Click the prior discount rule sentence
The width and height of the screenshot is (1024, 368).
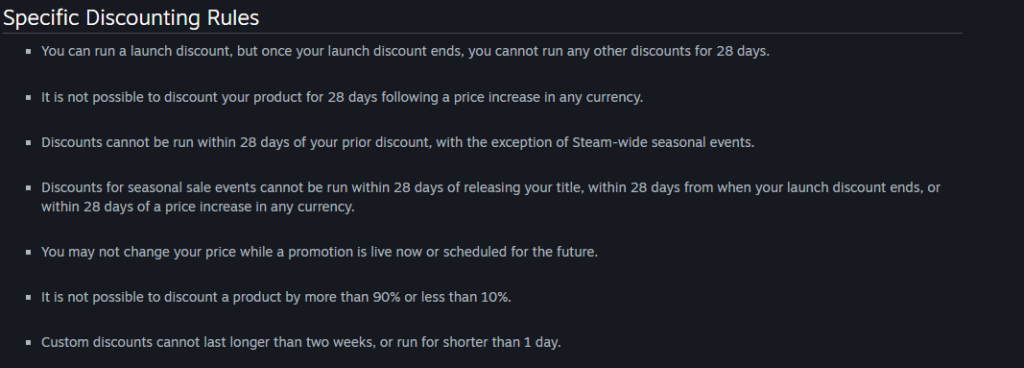[x=398, y=142]
